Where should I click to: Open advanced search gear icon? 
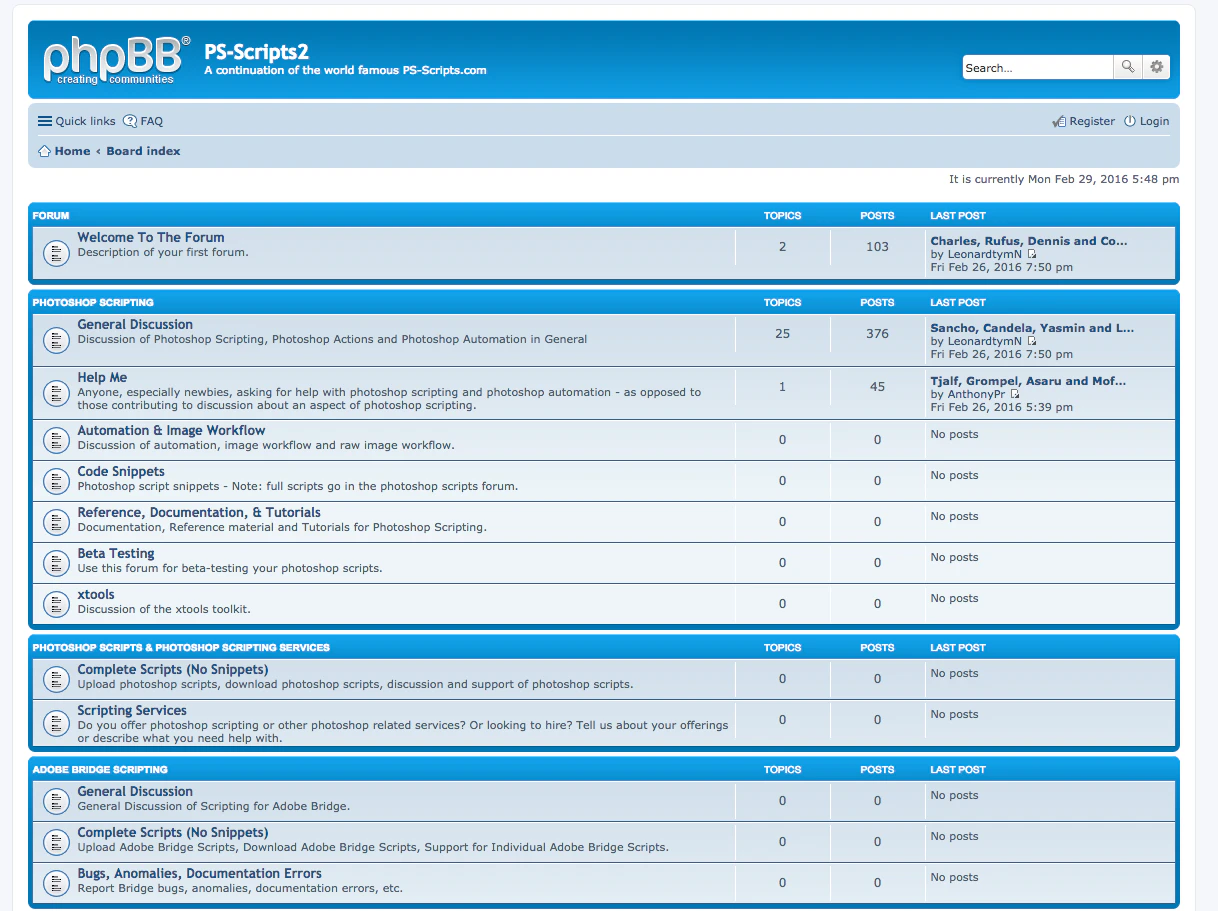[x=1156, y=67]
